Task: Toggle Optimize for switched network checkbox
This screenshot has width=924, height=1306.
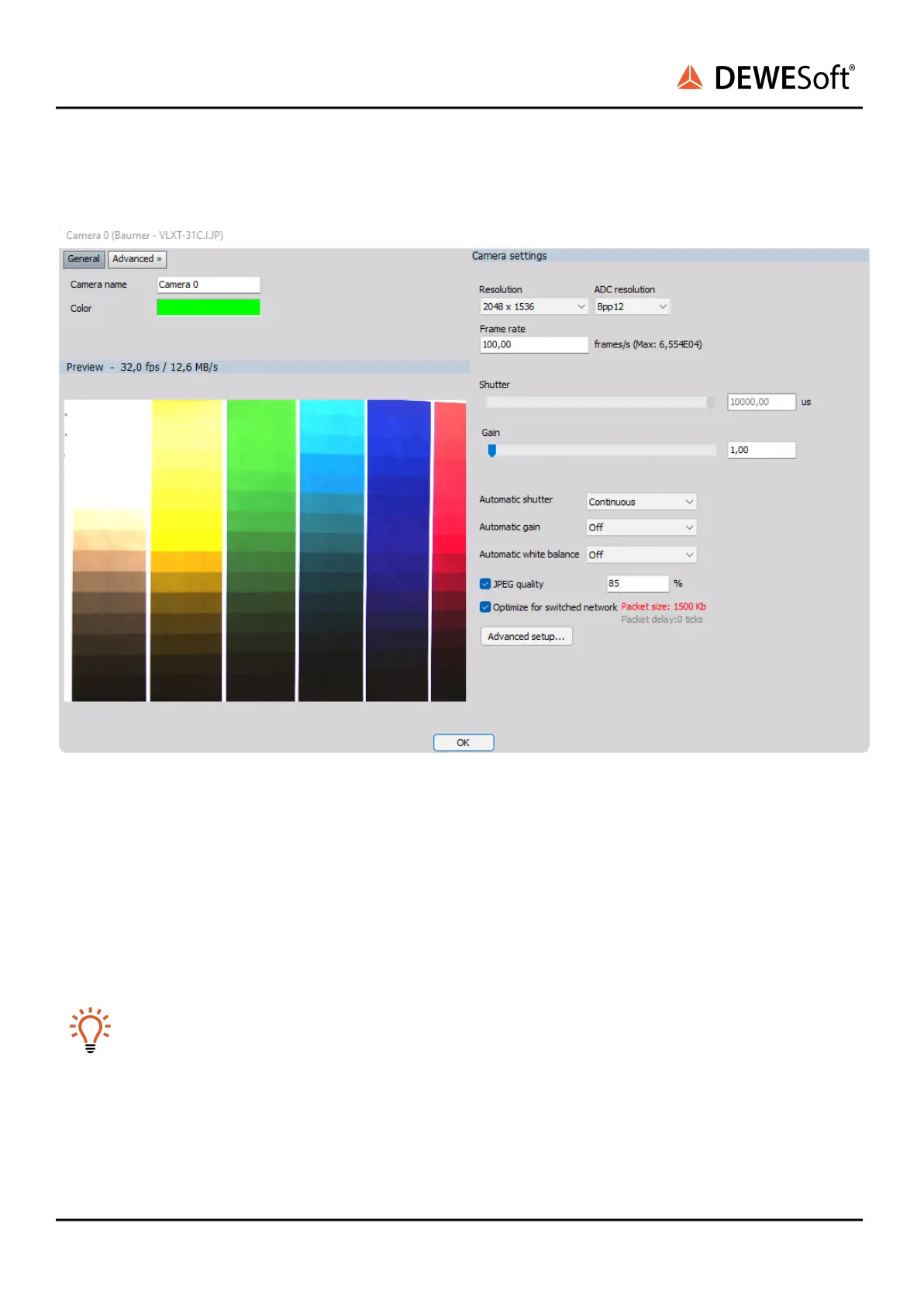Action: click(485, 607)
